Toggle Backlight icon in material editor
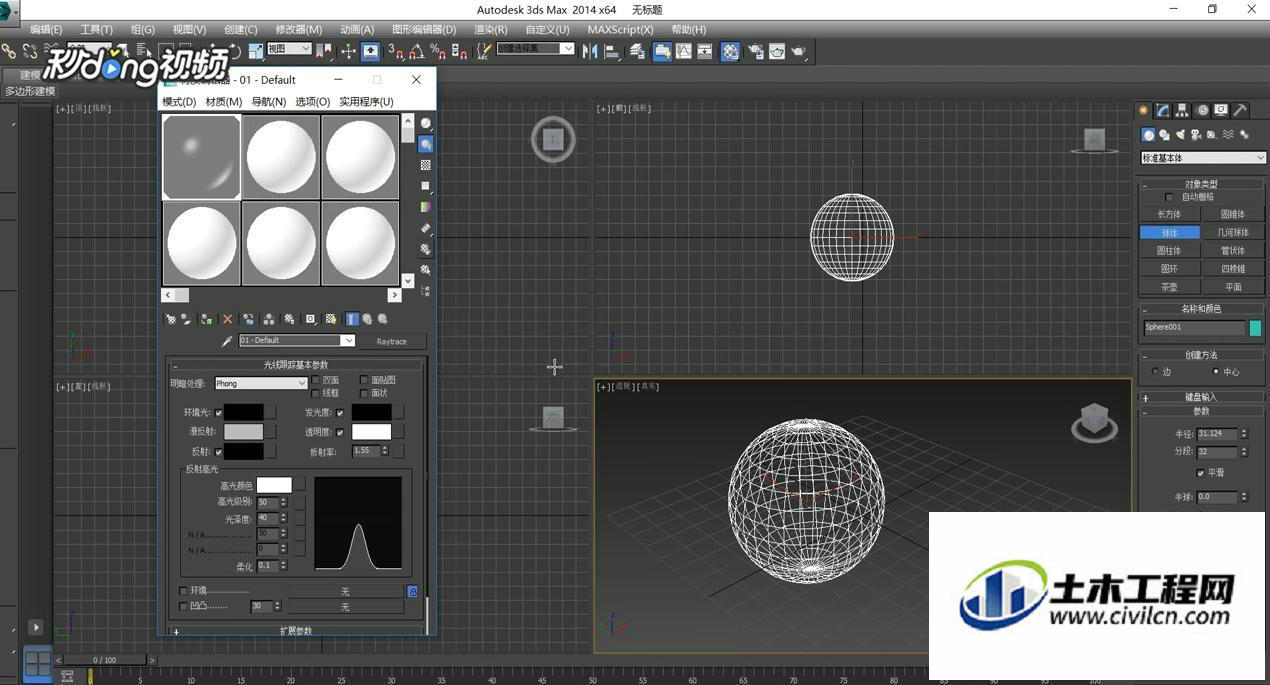This screenshot has height=685, width=1270. click(x=426, y=145)
